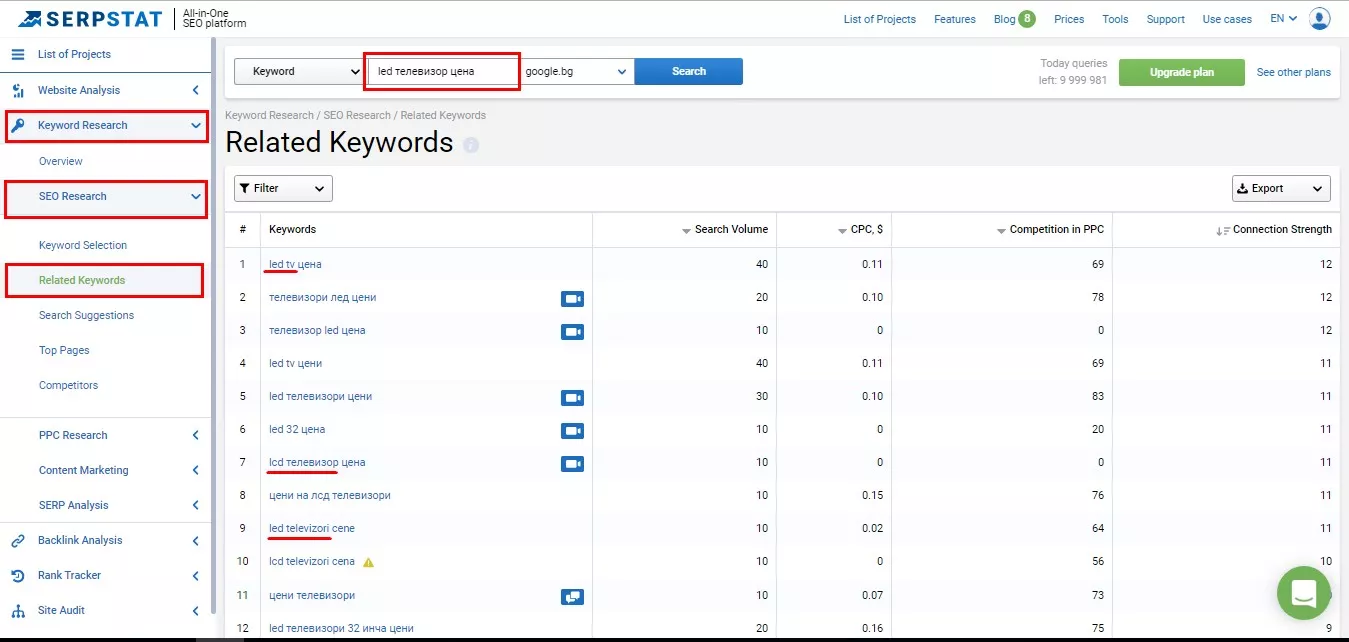
Task: Expand the Export dropdown
Action: [x=1281, y=188]
